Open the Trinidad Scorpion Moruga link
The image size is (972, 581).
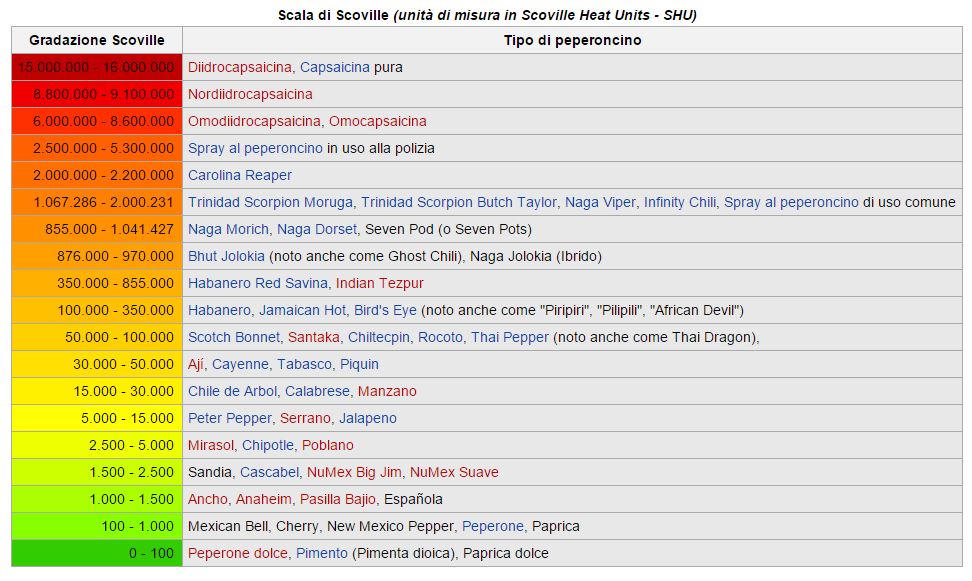coord(270,202)
